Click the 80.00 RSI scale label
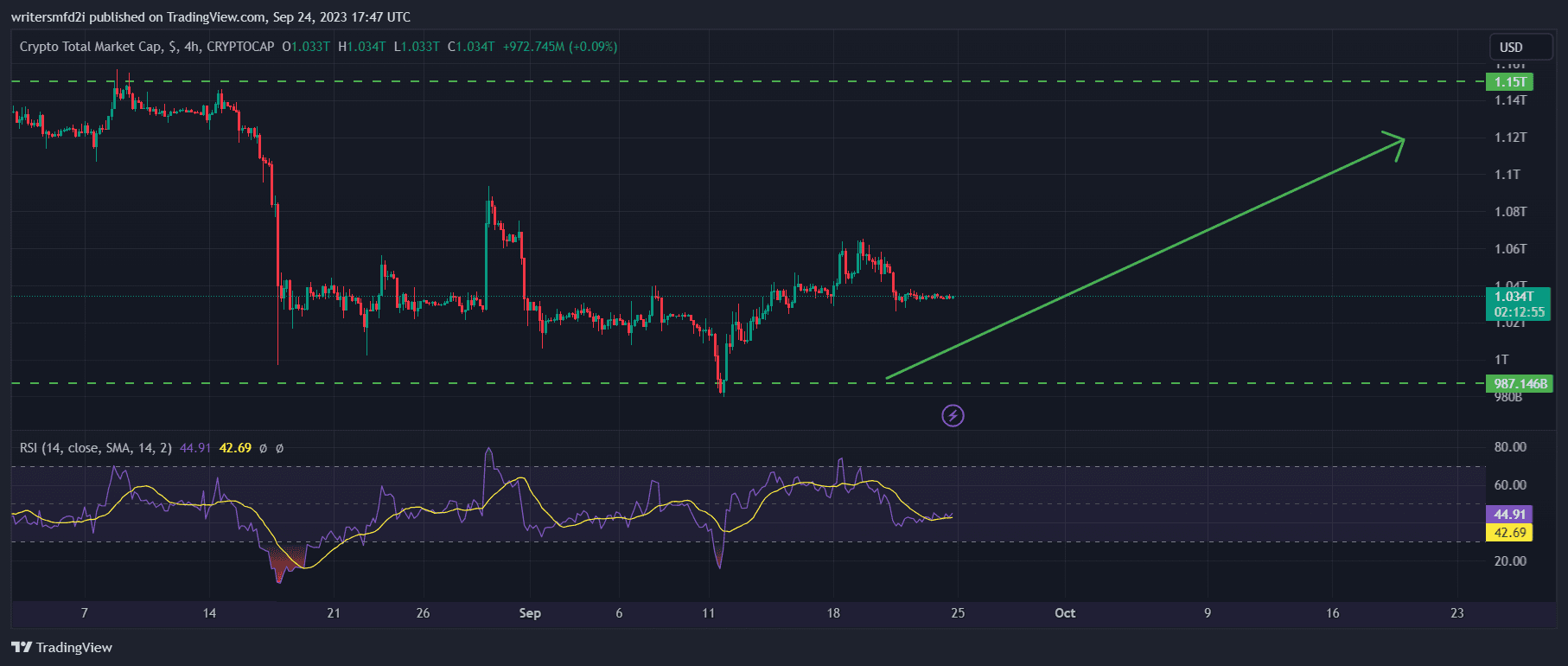 point(1510,447)
